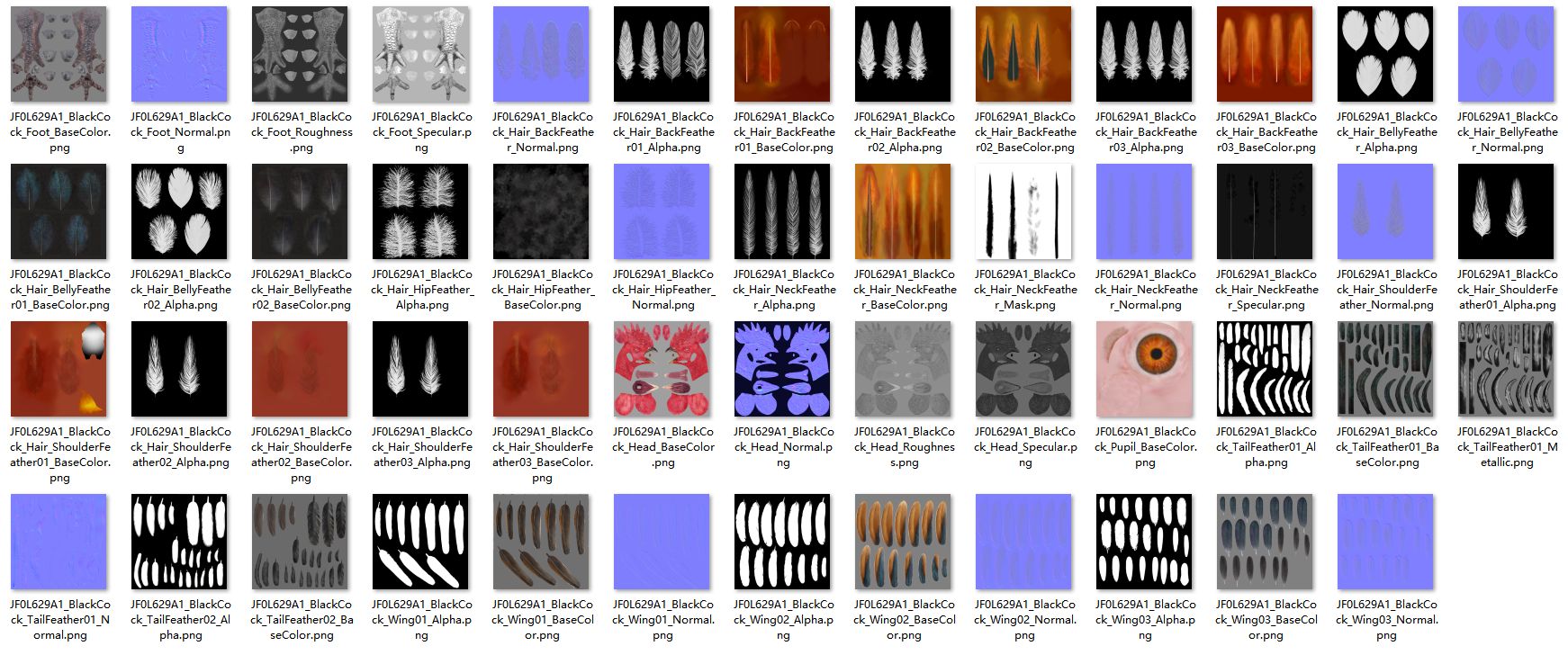Select the Hair_HipFeather_BaseColor.png thumbnail
The image size is (1568, 655).
(x=541, y=211)
